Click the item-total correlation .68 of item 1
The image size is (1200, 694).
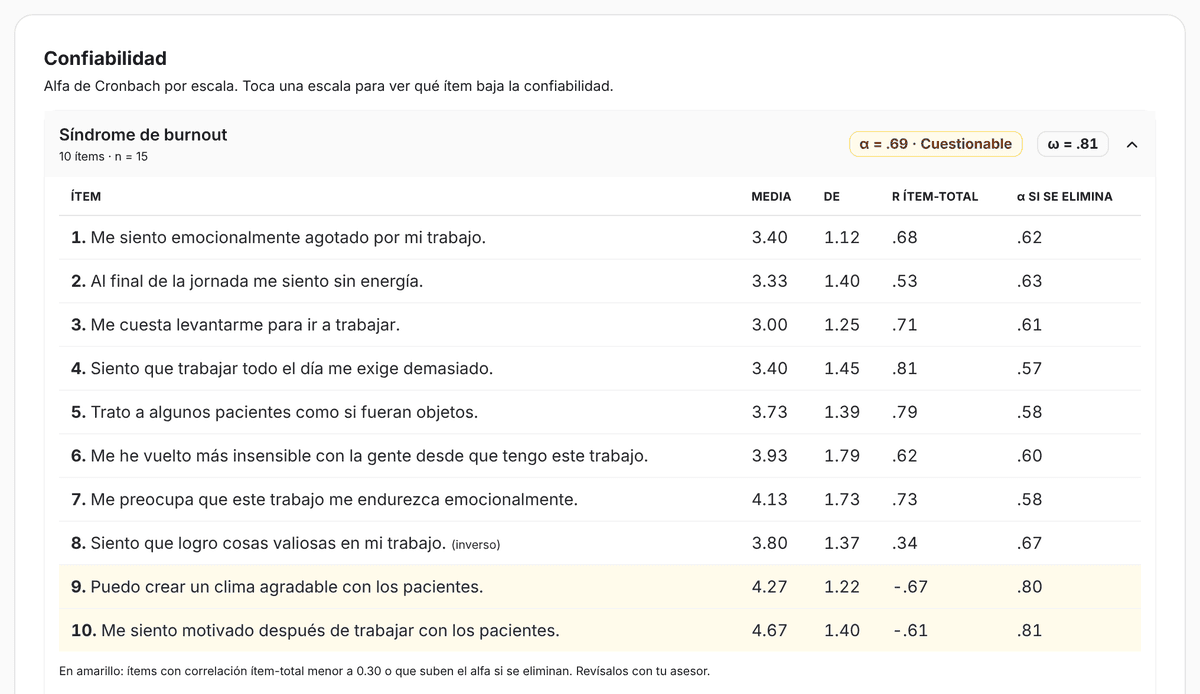point(904,238)
